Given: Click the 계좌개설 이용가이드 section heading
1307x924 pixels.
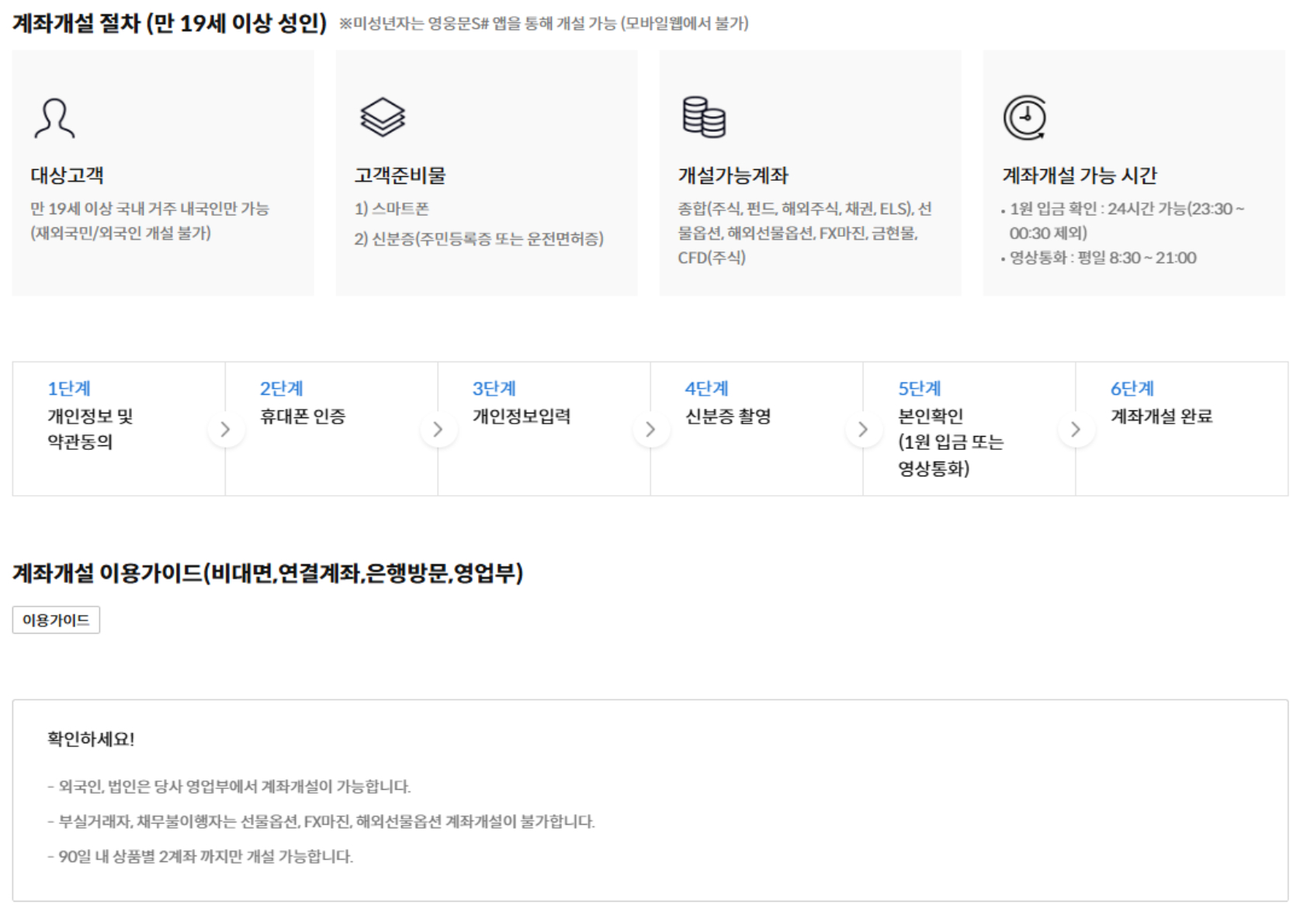Looking at the screenshot, I should 268,573.
